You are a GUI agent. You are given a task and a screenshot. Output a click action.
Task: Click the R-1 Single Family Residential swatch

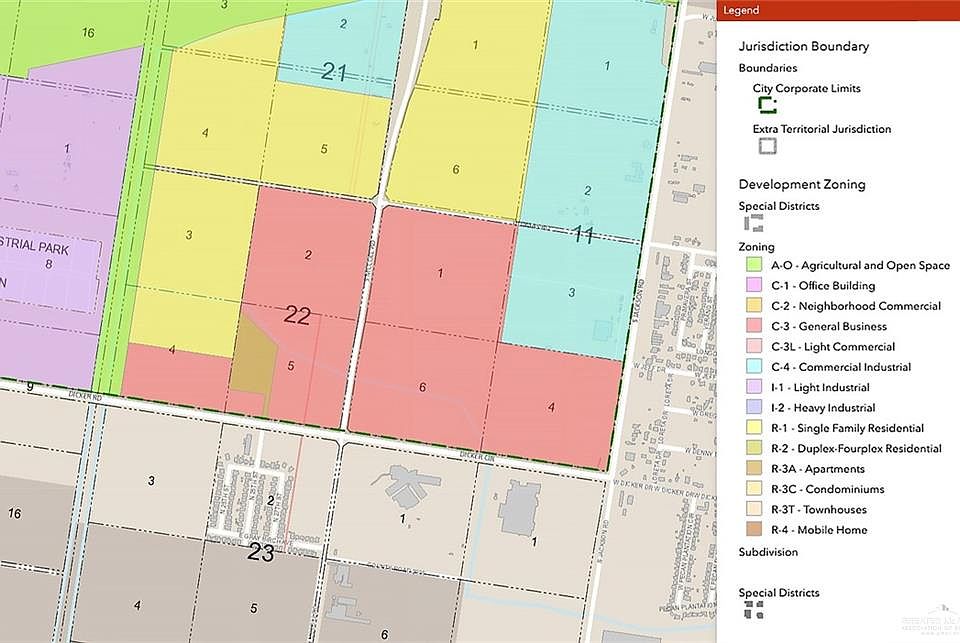tap(755, 428)
